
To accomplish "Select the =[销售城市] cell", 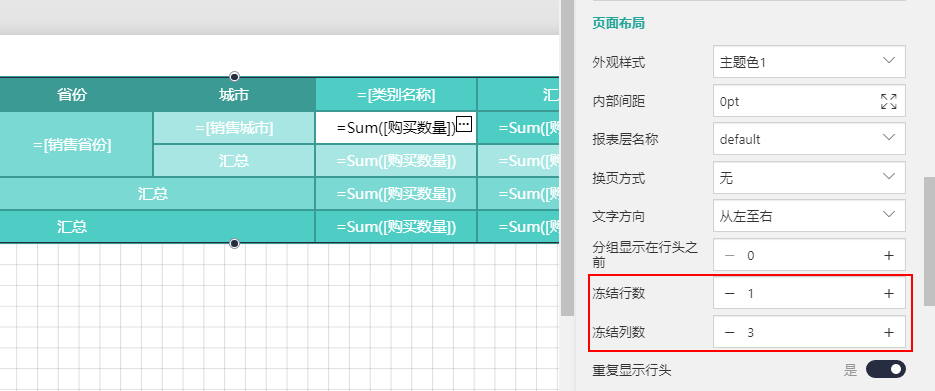I will click(x=234, y=128).
